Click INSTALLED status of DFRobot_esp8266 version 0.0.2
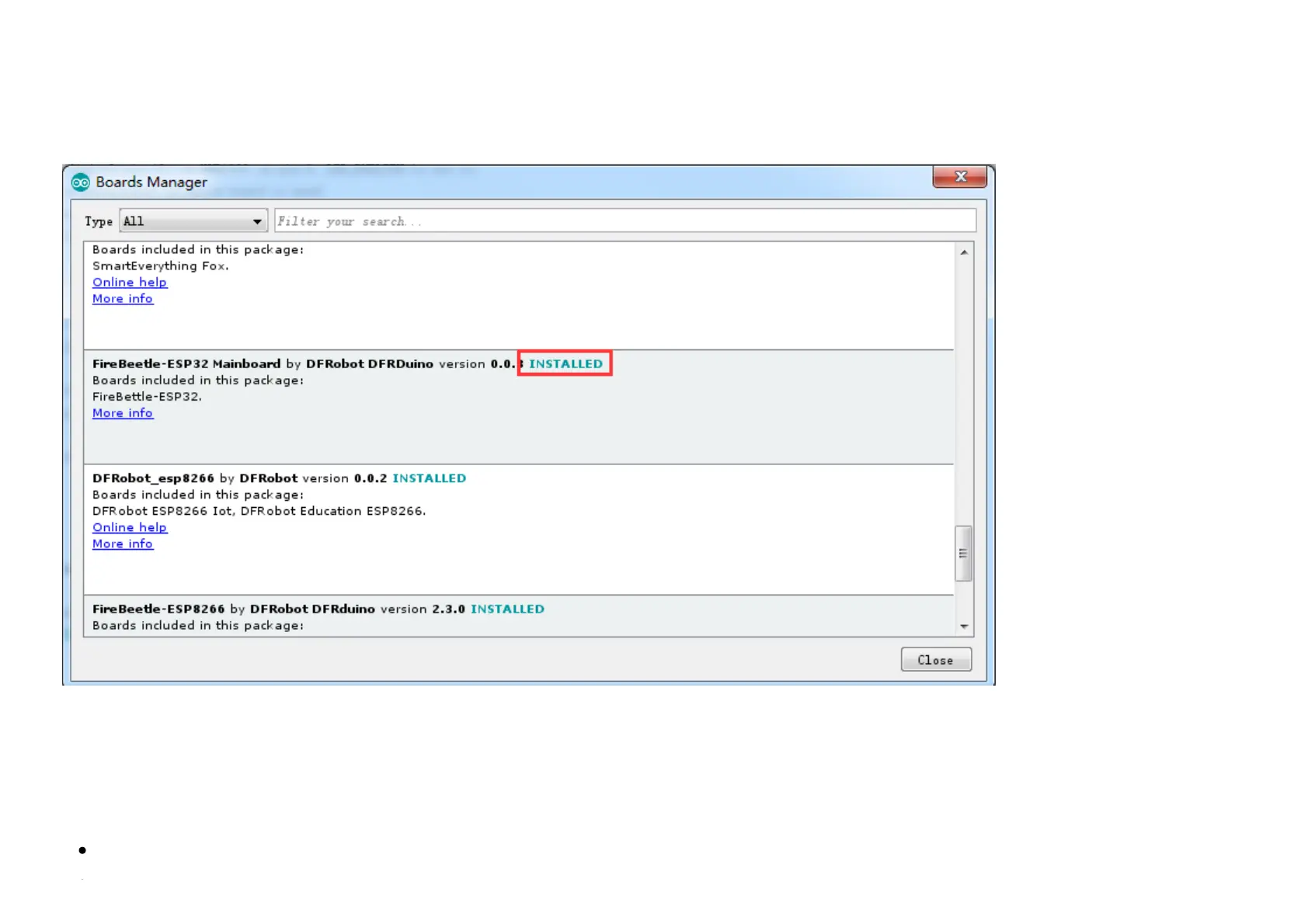The width and height of the screenshot is (1308, 924). click(x=429, y=478)
